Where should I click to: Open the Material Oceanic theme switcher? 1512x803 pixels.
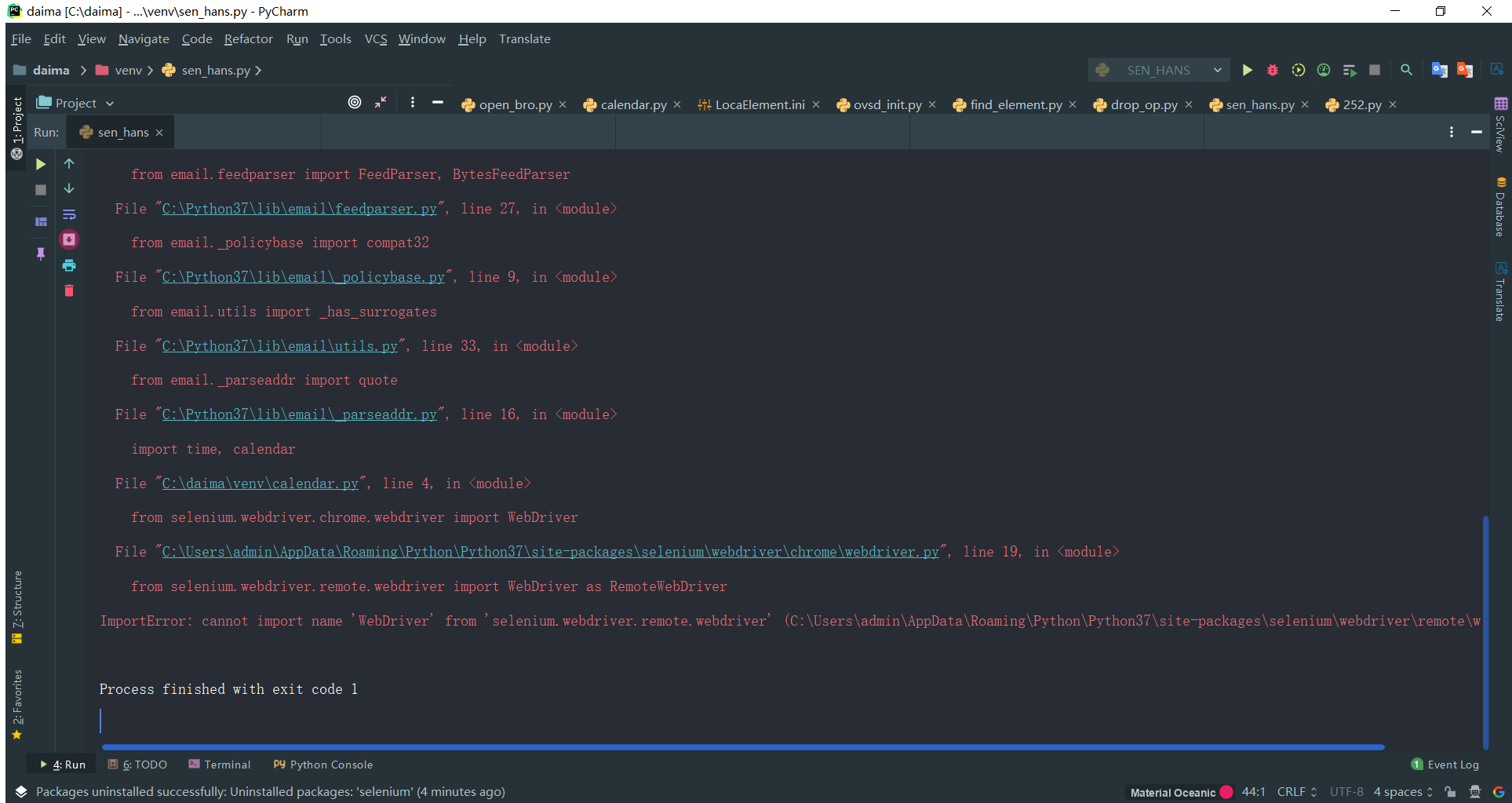1172,792
